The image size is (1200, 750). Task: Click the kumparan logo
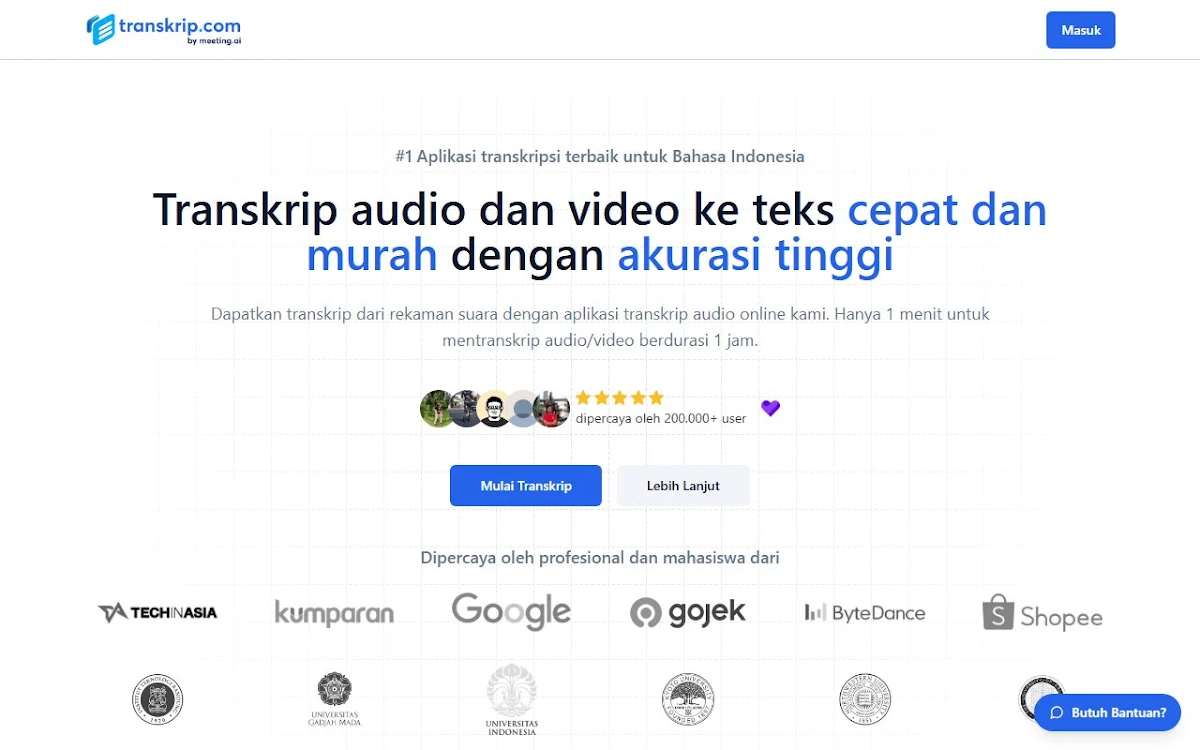[x=334, y=613]
